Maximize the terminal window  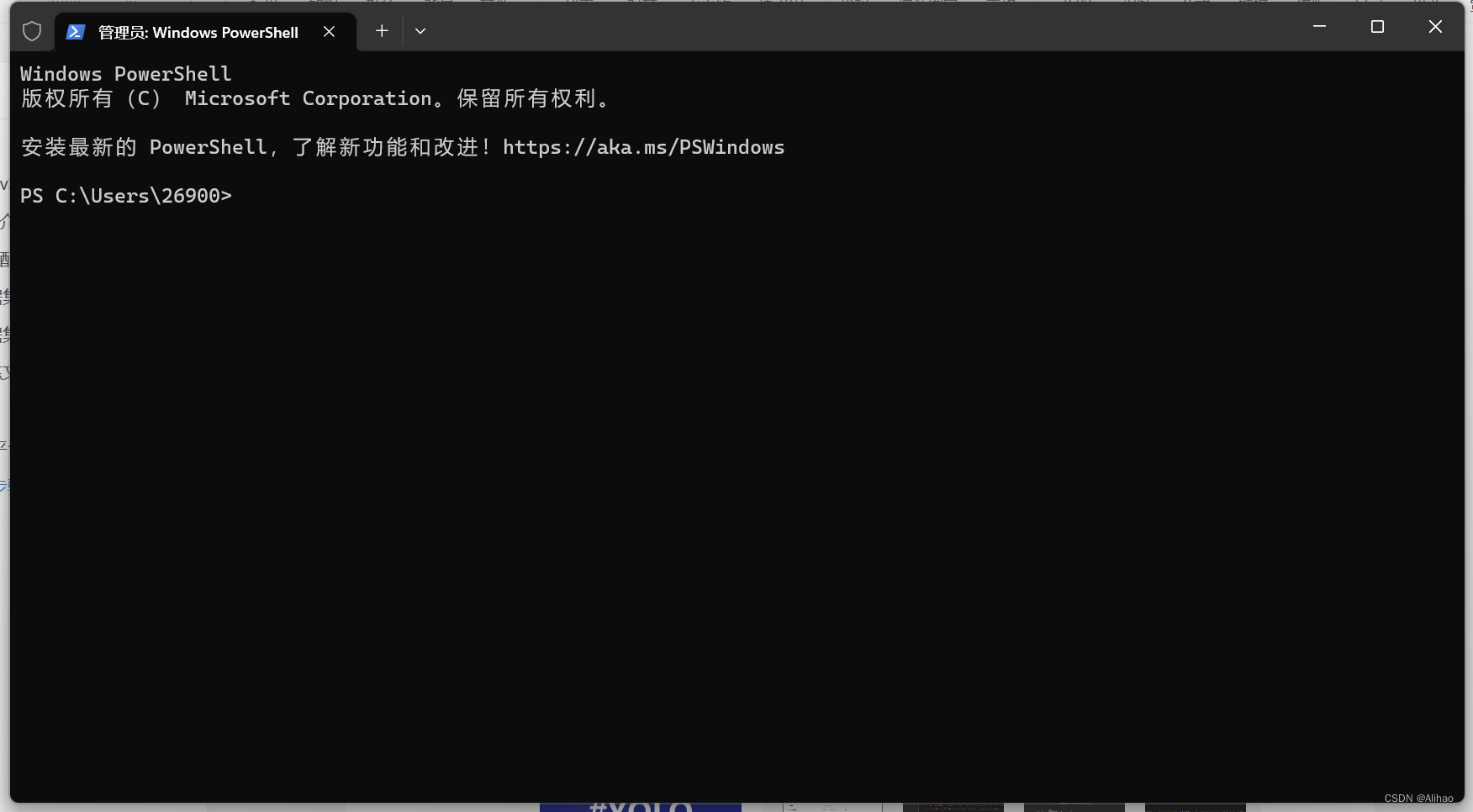[1377, 26]
